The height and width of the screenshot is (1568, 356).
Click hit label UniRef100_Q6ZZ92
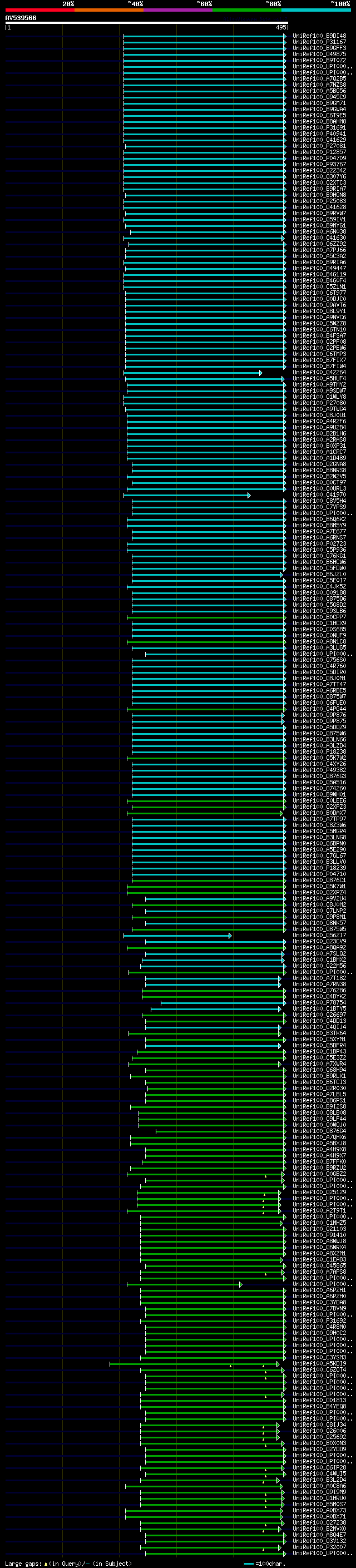(319, 244)
